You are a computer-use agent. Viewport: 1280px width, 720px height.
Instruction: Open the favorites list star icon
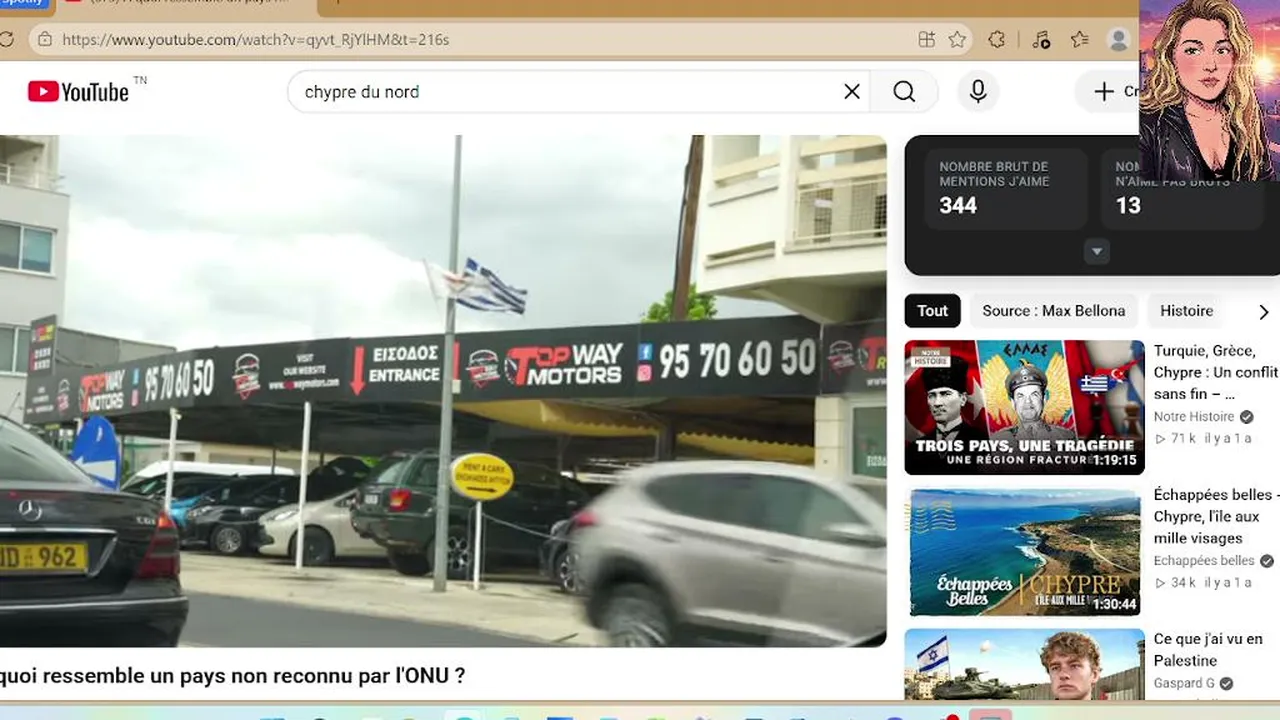[x=1080, y=40]
